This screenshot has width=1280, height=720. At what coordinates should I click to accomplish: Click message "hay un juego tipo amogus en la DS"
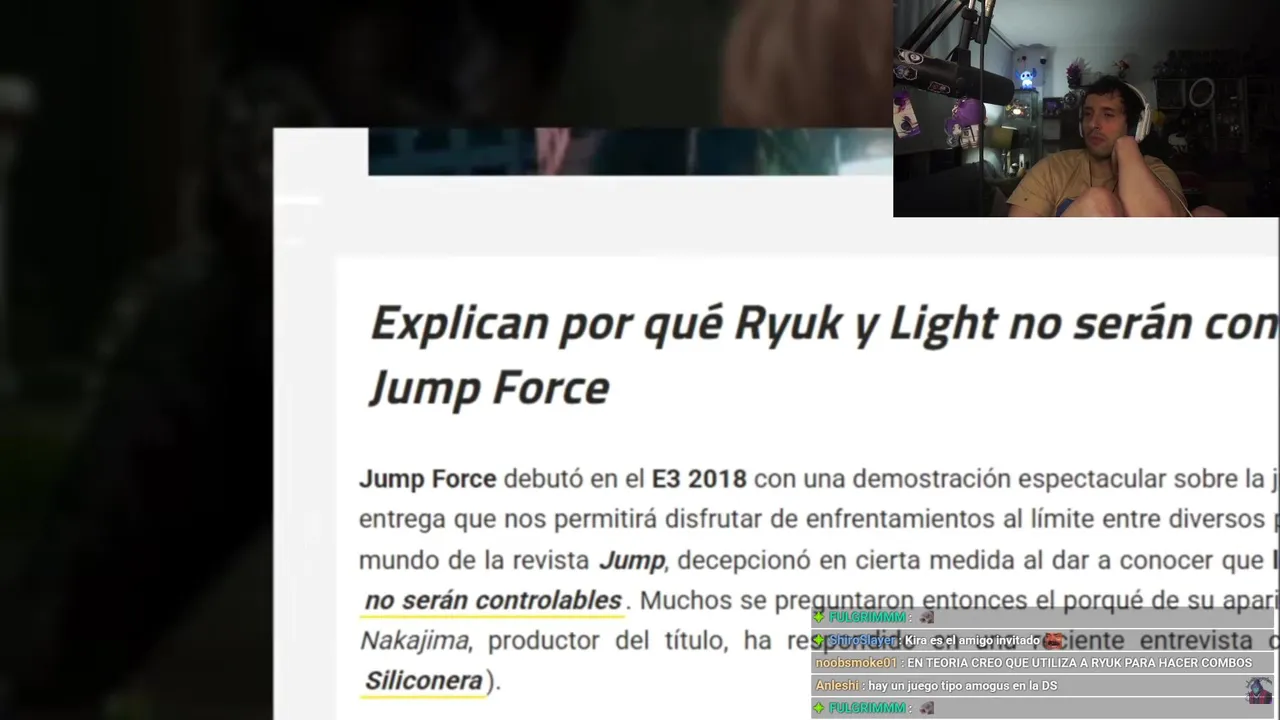click(962, 686)
